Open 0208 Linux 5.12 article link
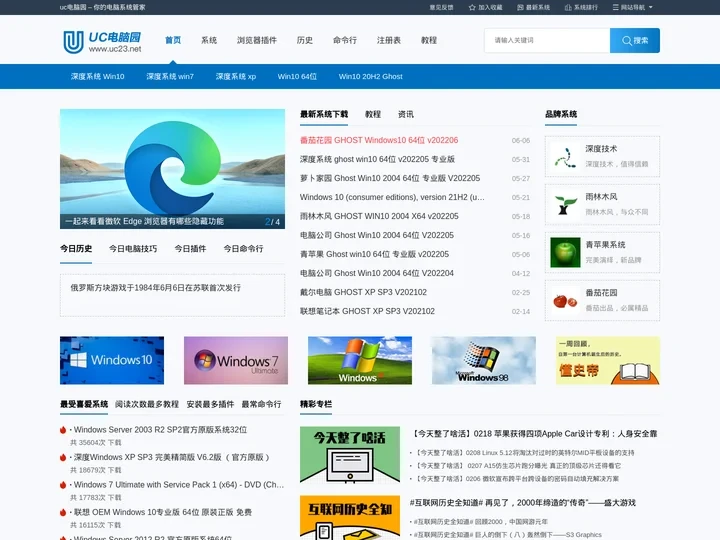 (x=525, y=453)
